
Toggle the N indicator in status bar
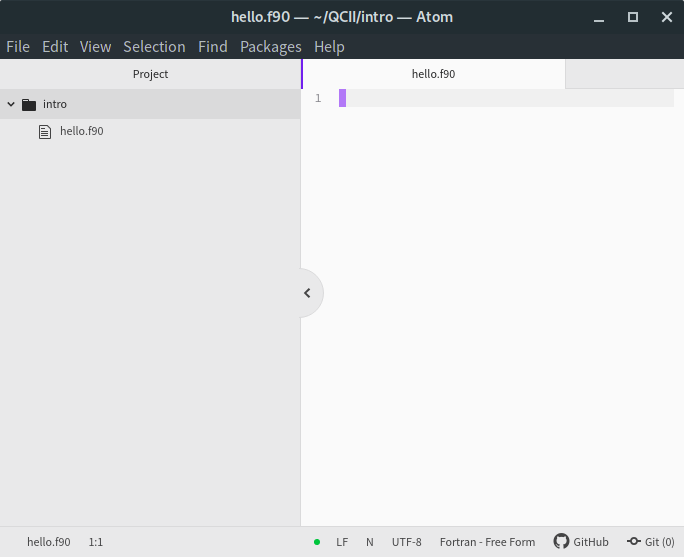[369, 542]
